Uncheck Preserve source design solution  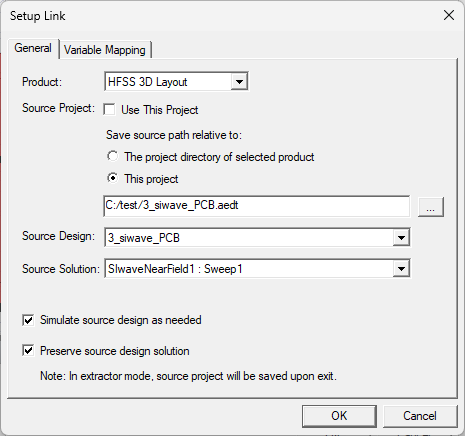pos(28,351)
